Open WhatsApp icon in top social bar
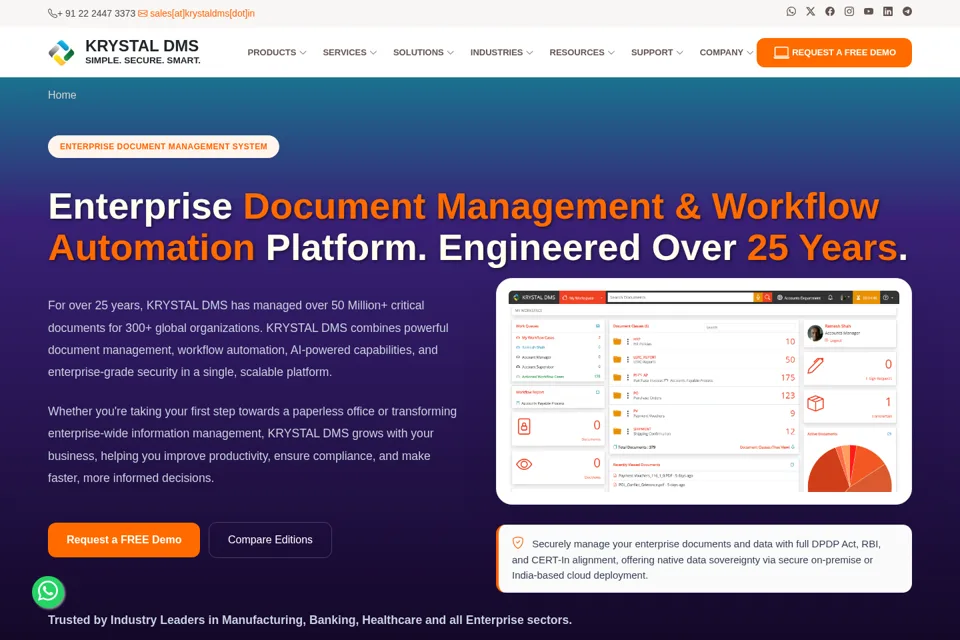960x640 pixels. pyautogui.click(x=791, y=11)
